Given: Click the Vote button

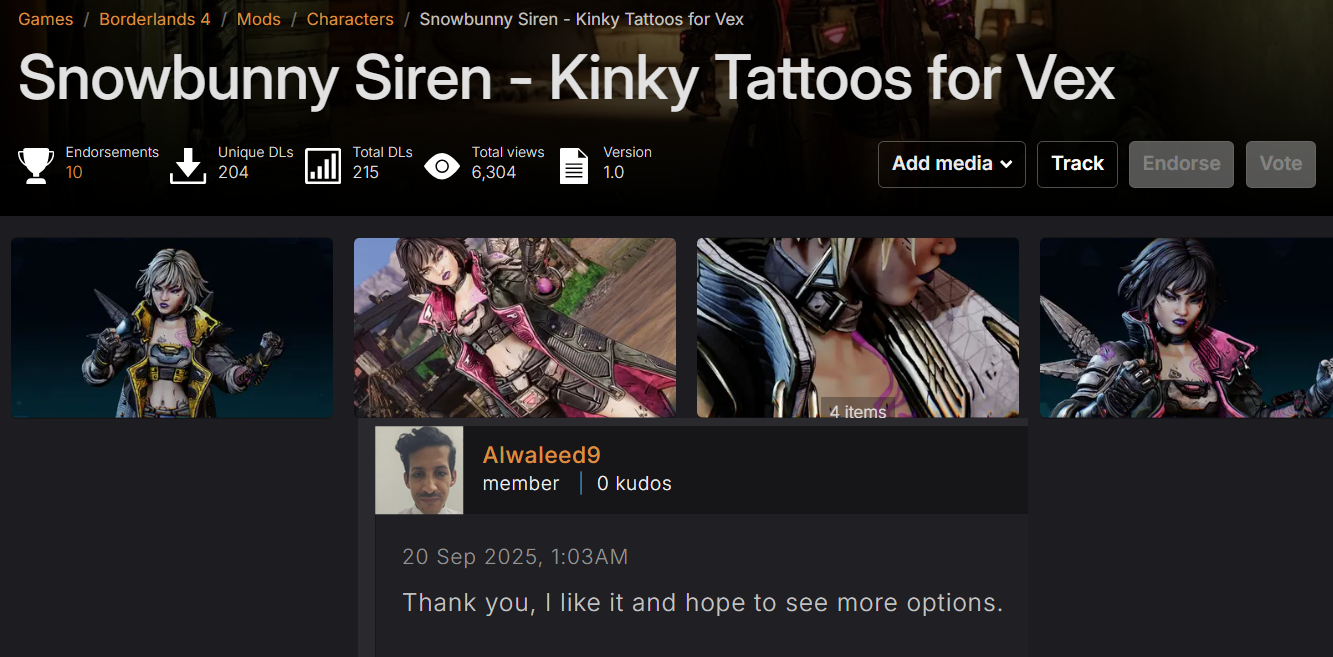Looking at the screenshot, I should click(x=1281, y=164).
